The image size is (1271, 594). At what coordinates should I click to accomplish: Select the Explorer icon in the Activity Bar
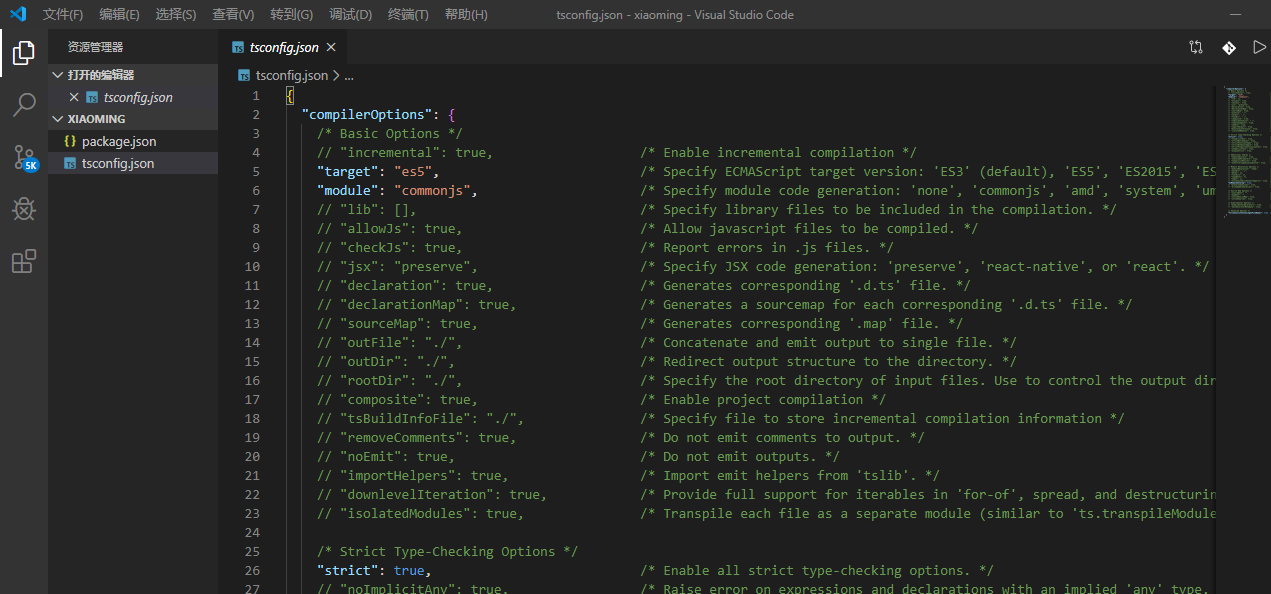pos(23,53)
